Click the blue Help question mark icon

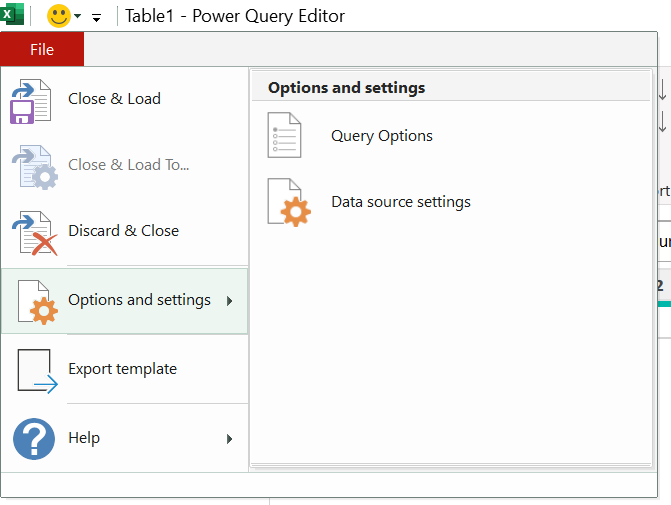[x=34, y=438]
